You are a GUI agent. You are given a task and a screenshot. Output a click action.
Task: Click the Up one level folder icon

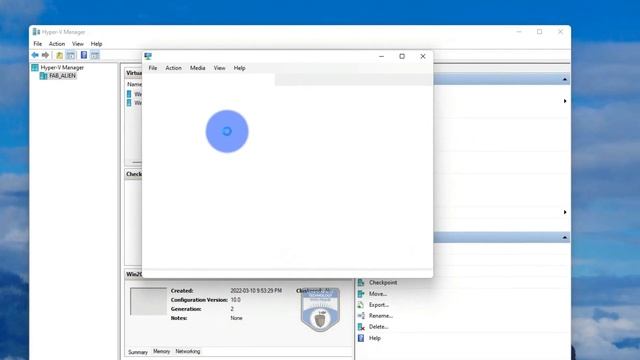(60, 55)
